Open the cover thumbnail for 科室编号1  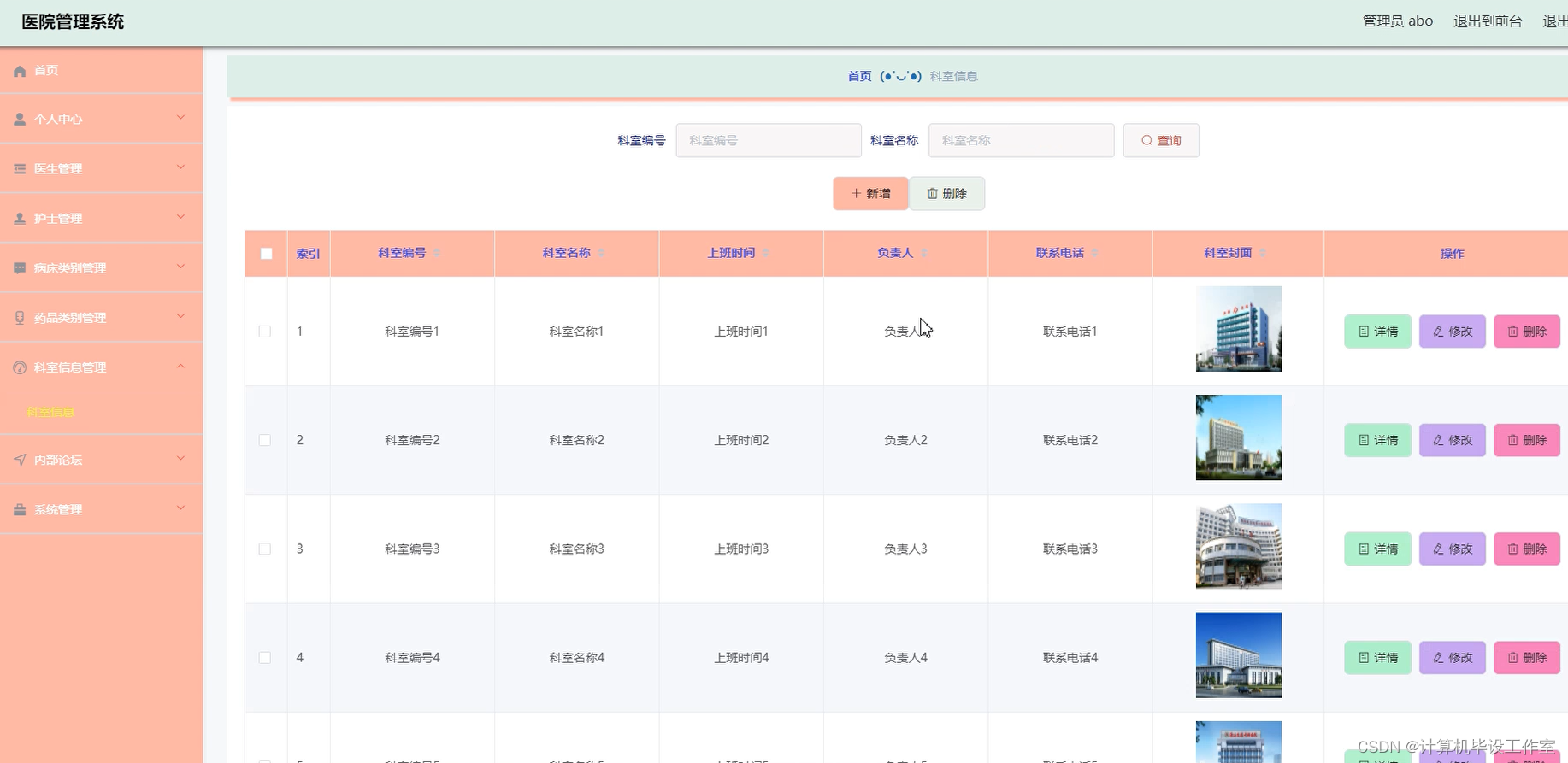coord(1239,329)
